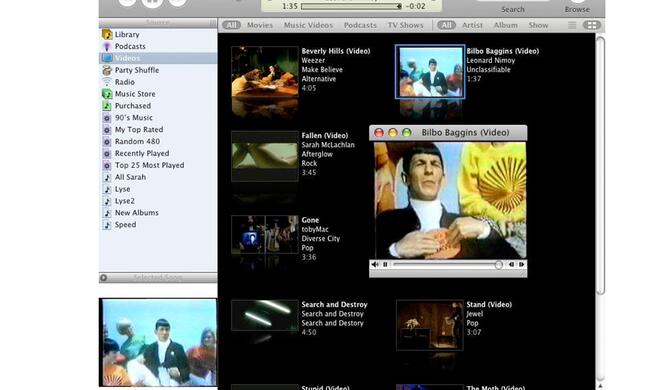The height and width of the screenshot is (390, 660).
Task: Select the Gone tobyMac video thumbnail
Action: [265, 234]
